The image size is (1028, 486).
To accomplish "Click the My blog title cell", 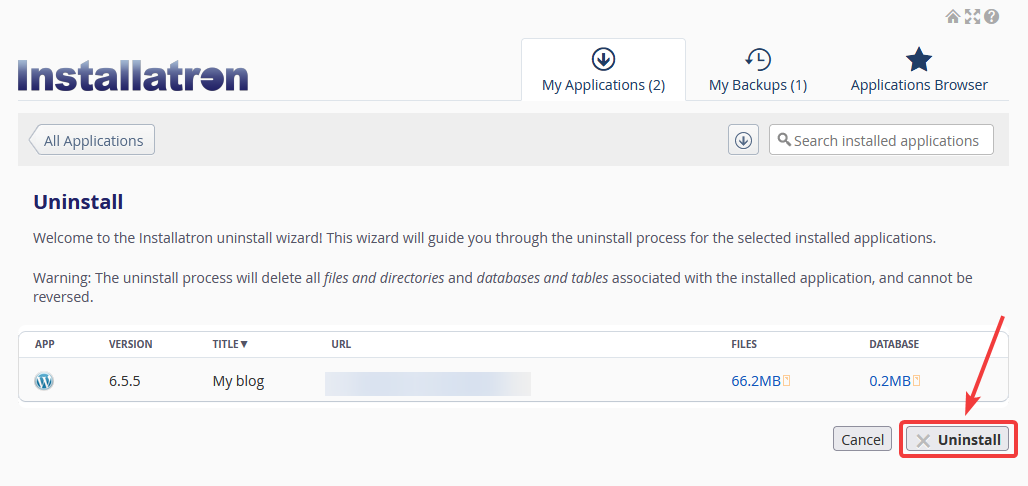I will 238,381.
